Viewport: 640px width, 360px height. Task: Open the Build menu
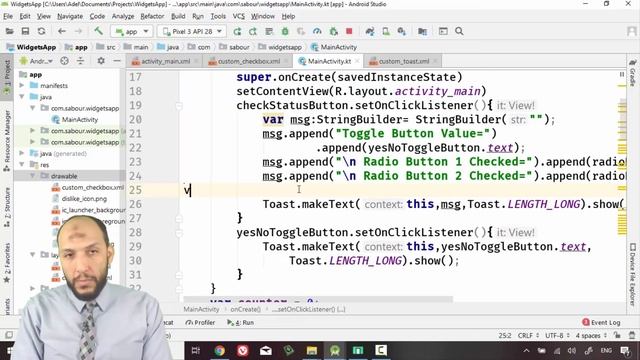tap(178, 16)
